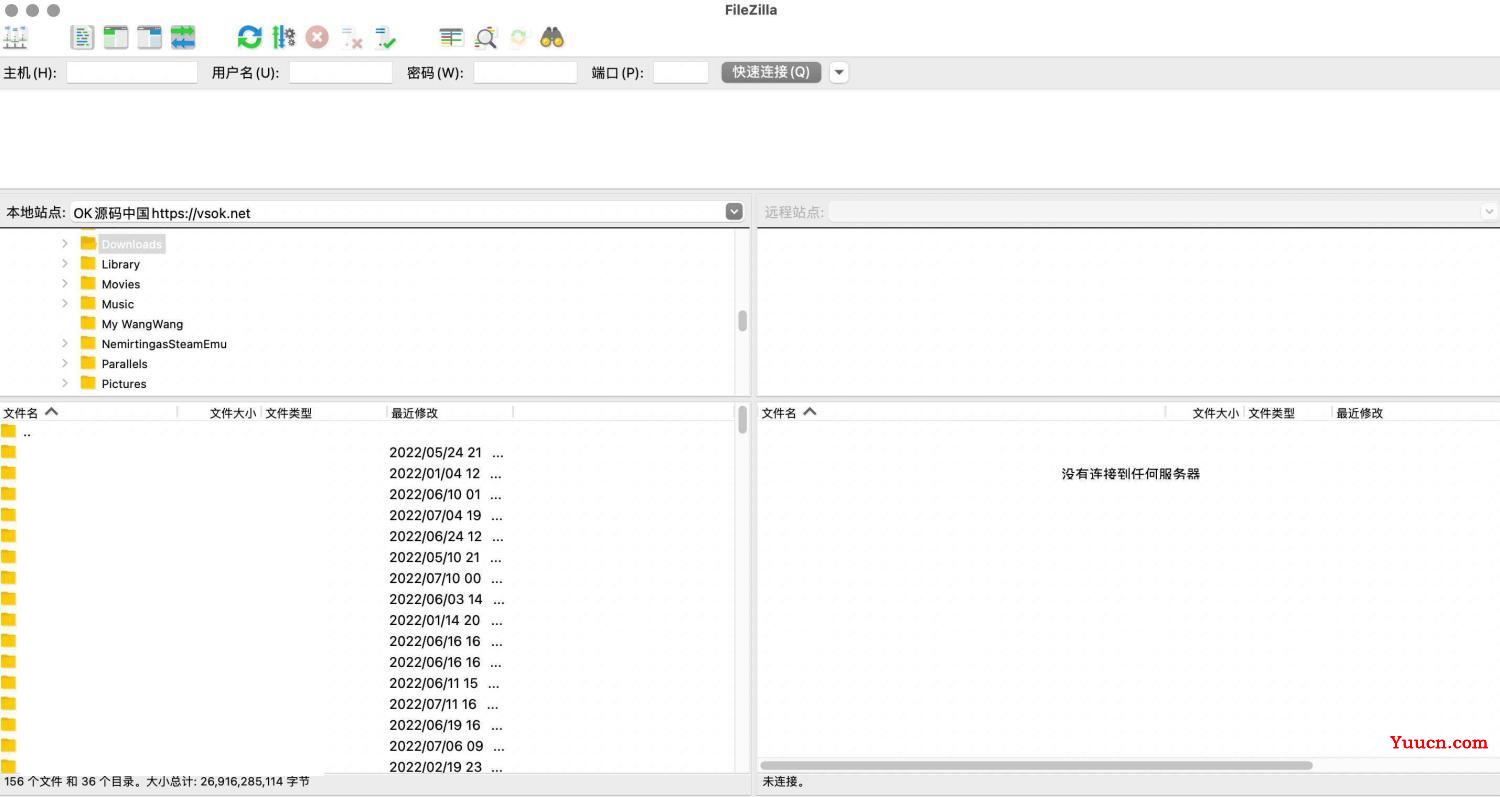Select the row modified 2022/06/24 12
Screen dimensions: 1500x797
click(368, 536)
